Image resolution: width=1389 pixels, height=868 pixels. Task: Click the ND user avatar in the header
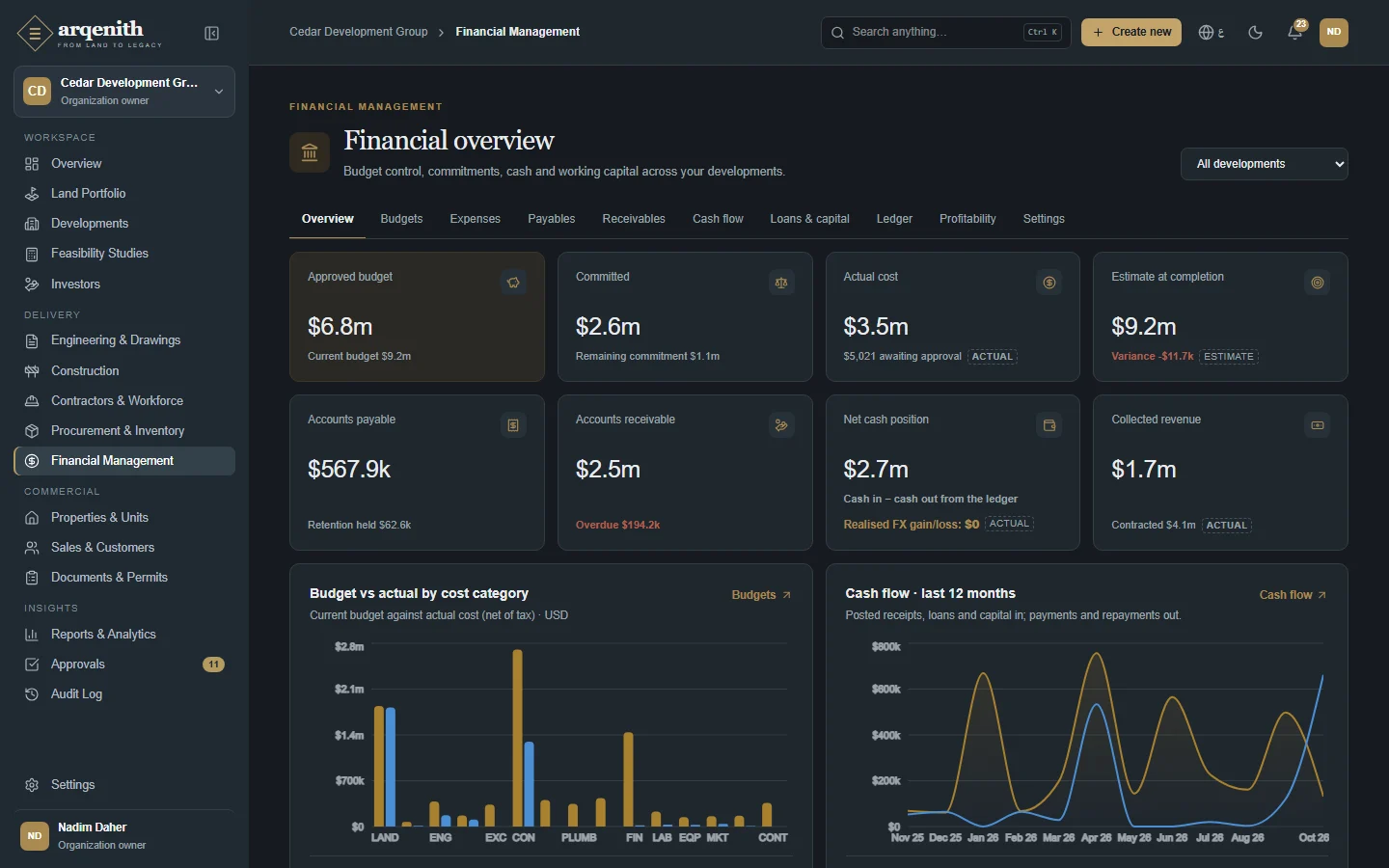(1334, 32)
